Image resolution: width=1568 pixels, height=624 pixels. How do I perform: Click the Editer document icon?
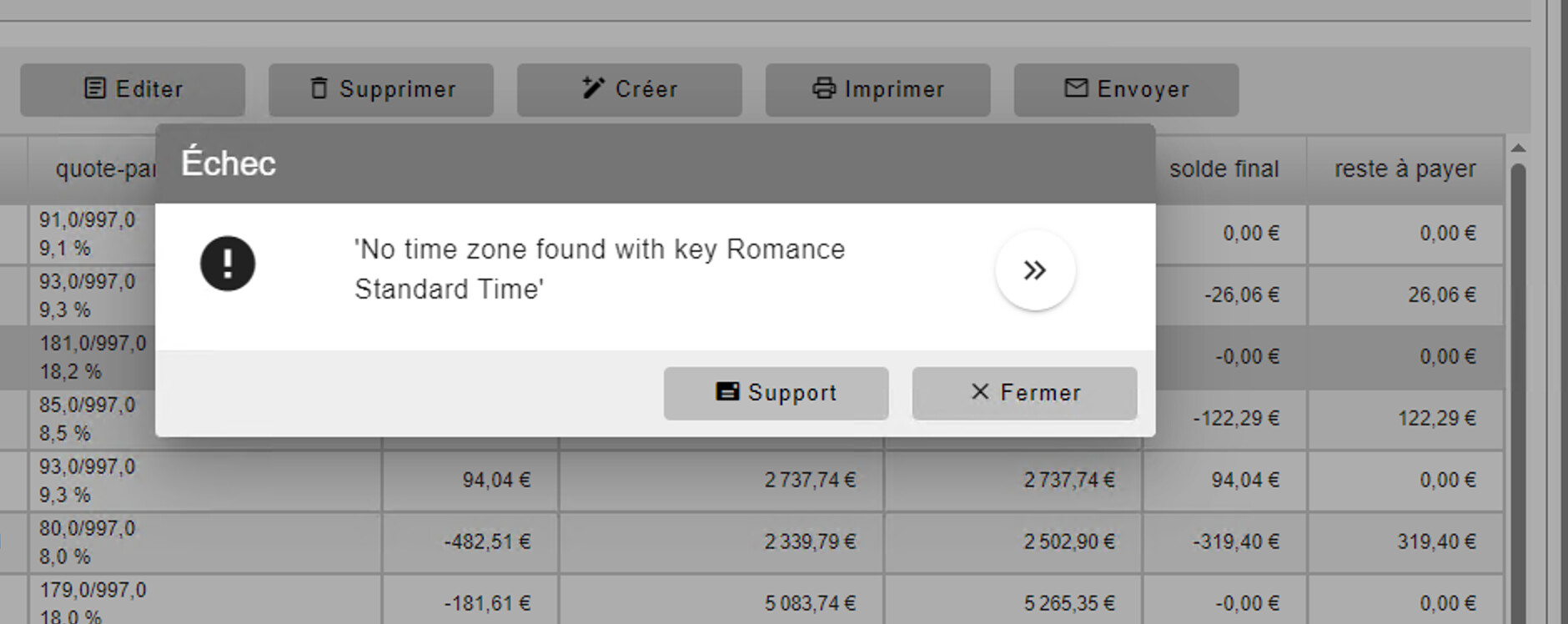(96, 88)
